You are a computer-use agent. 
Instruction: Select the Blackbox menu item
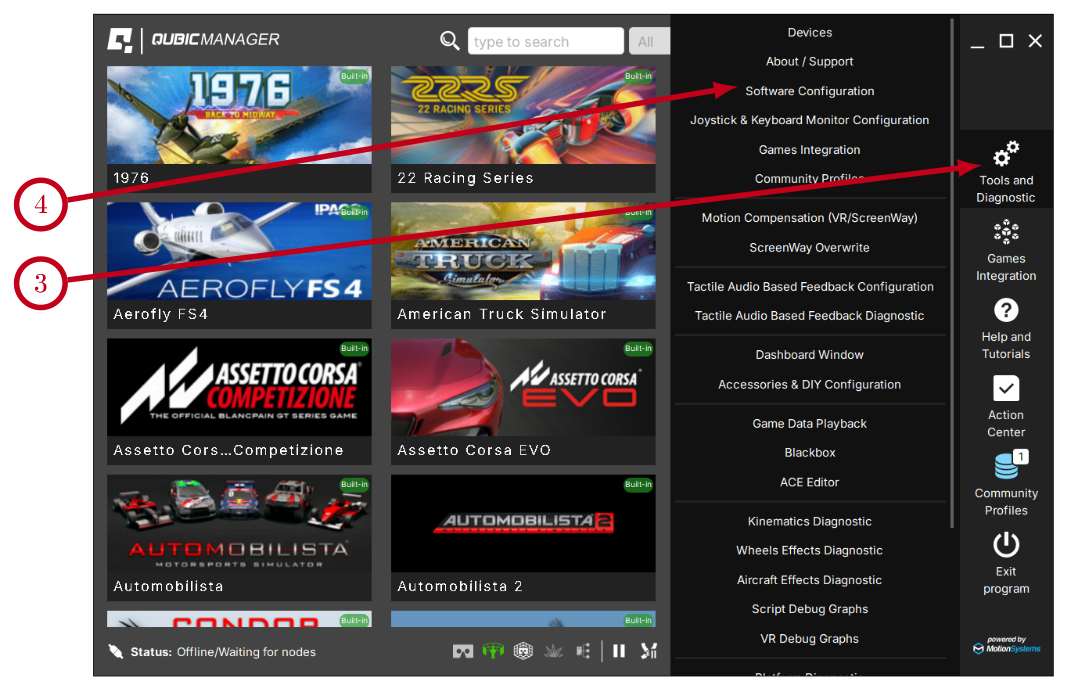coord(809,453)
